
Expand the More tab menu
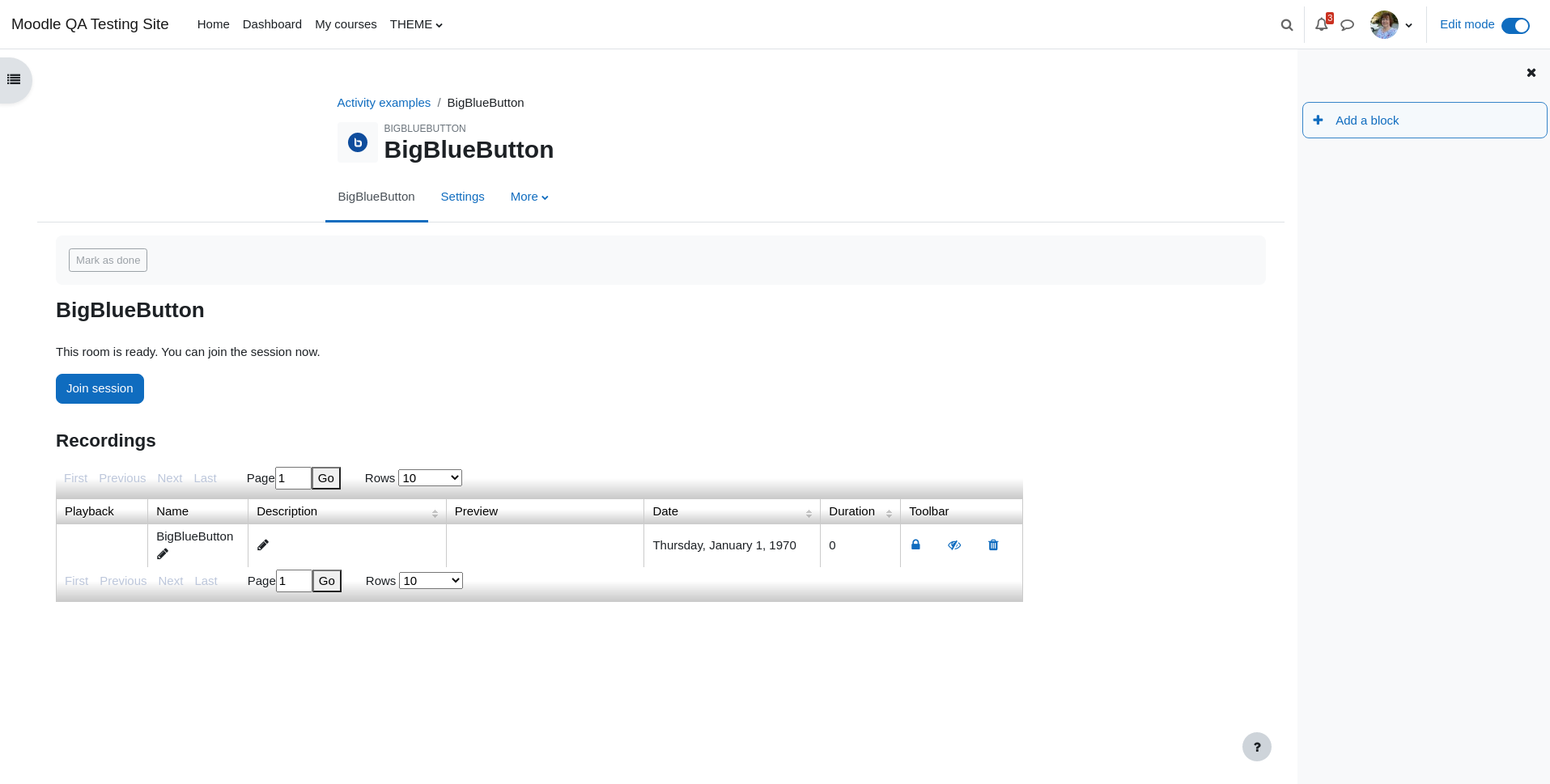pyautogui.click(x=529, y=197)
